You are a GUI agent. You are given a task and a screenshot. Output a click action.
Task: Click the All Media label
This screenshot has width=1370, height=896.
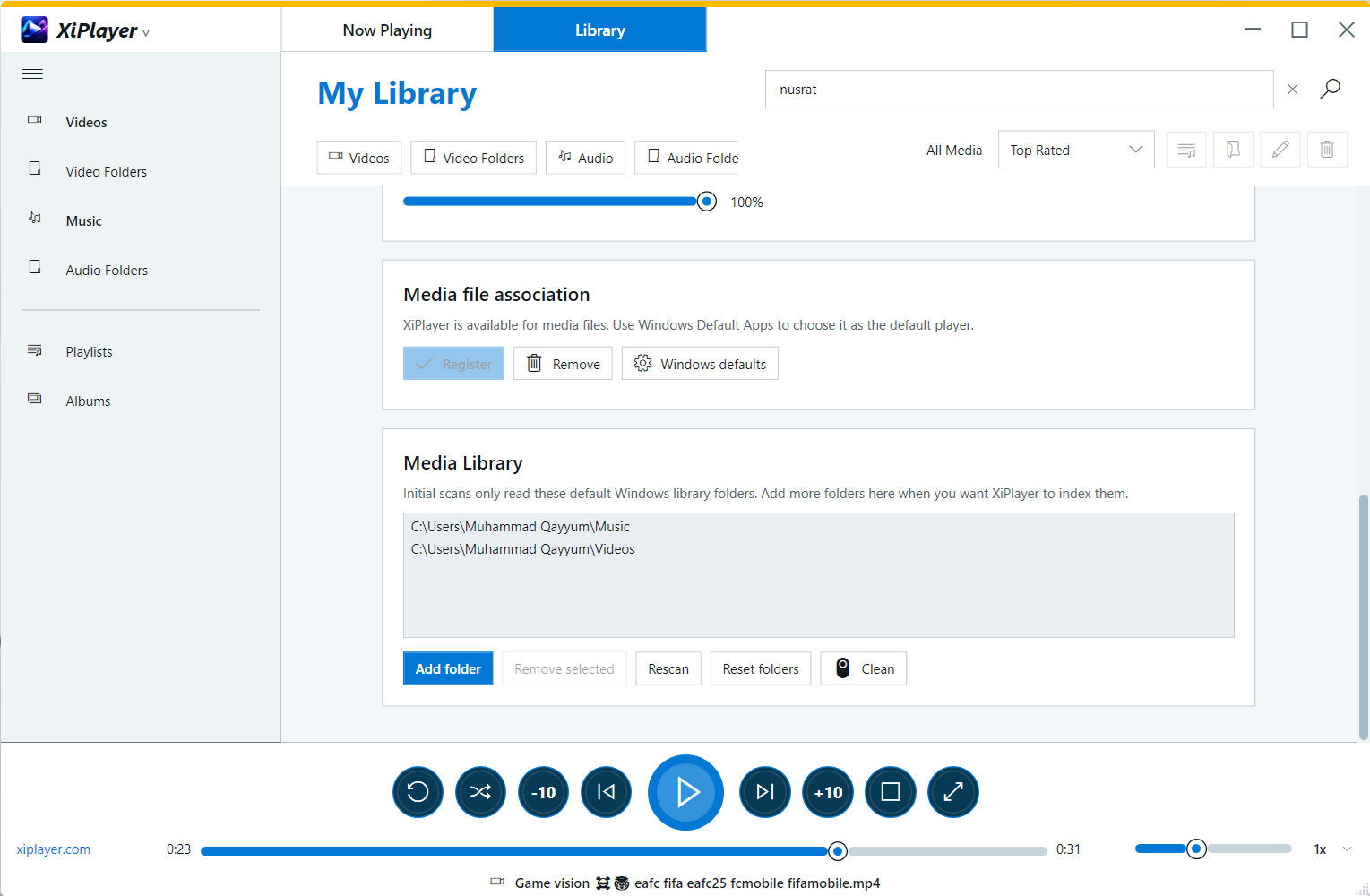[954, 151]
